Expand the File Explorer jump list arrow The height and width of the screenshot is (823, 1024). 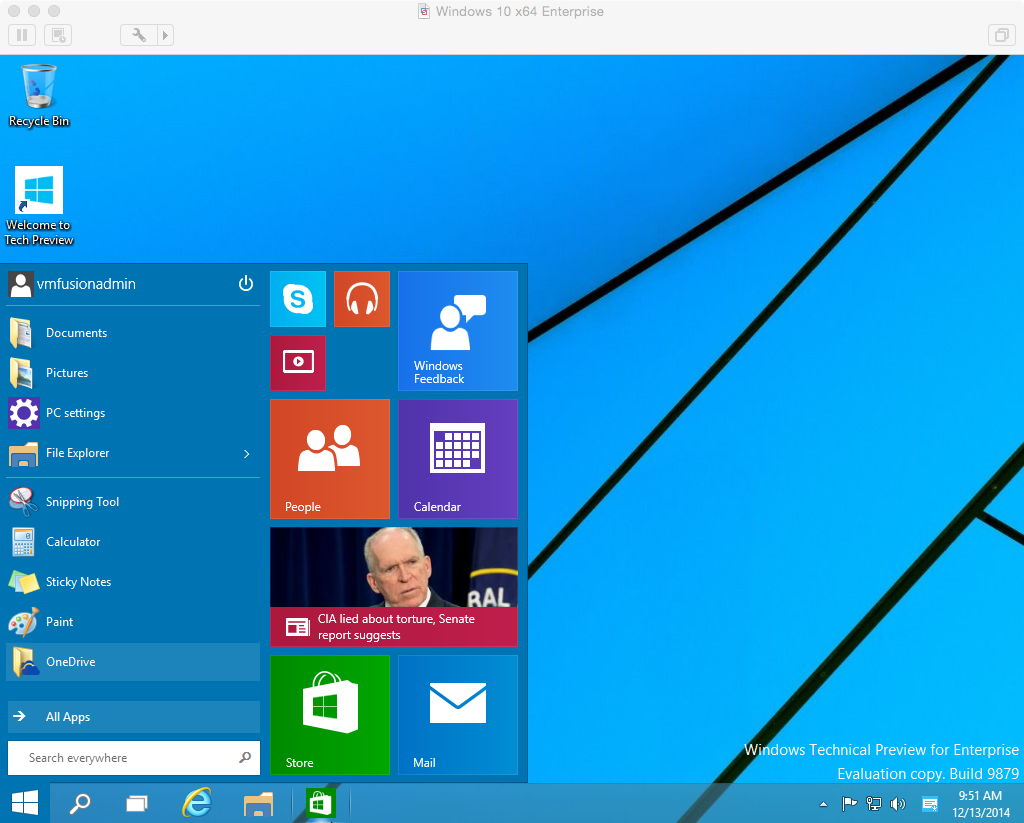tap(247, 453)
